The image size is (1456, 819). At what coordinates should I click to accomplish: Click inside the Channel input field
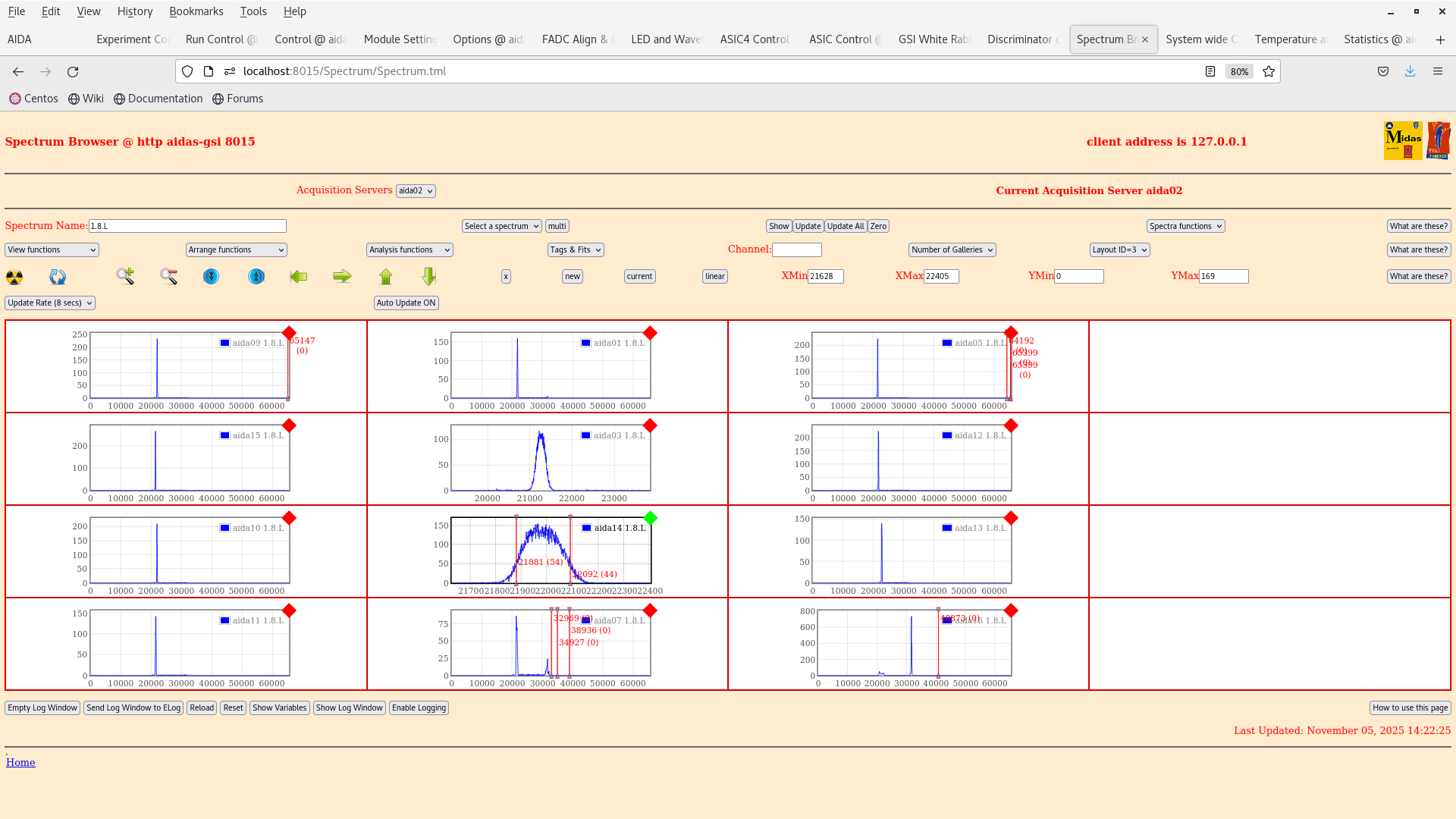pyautogui.click(x=797, y=249)
